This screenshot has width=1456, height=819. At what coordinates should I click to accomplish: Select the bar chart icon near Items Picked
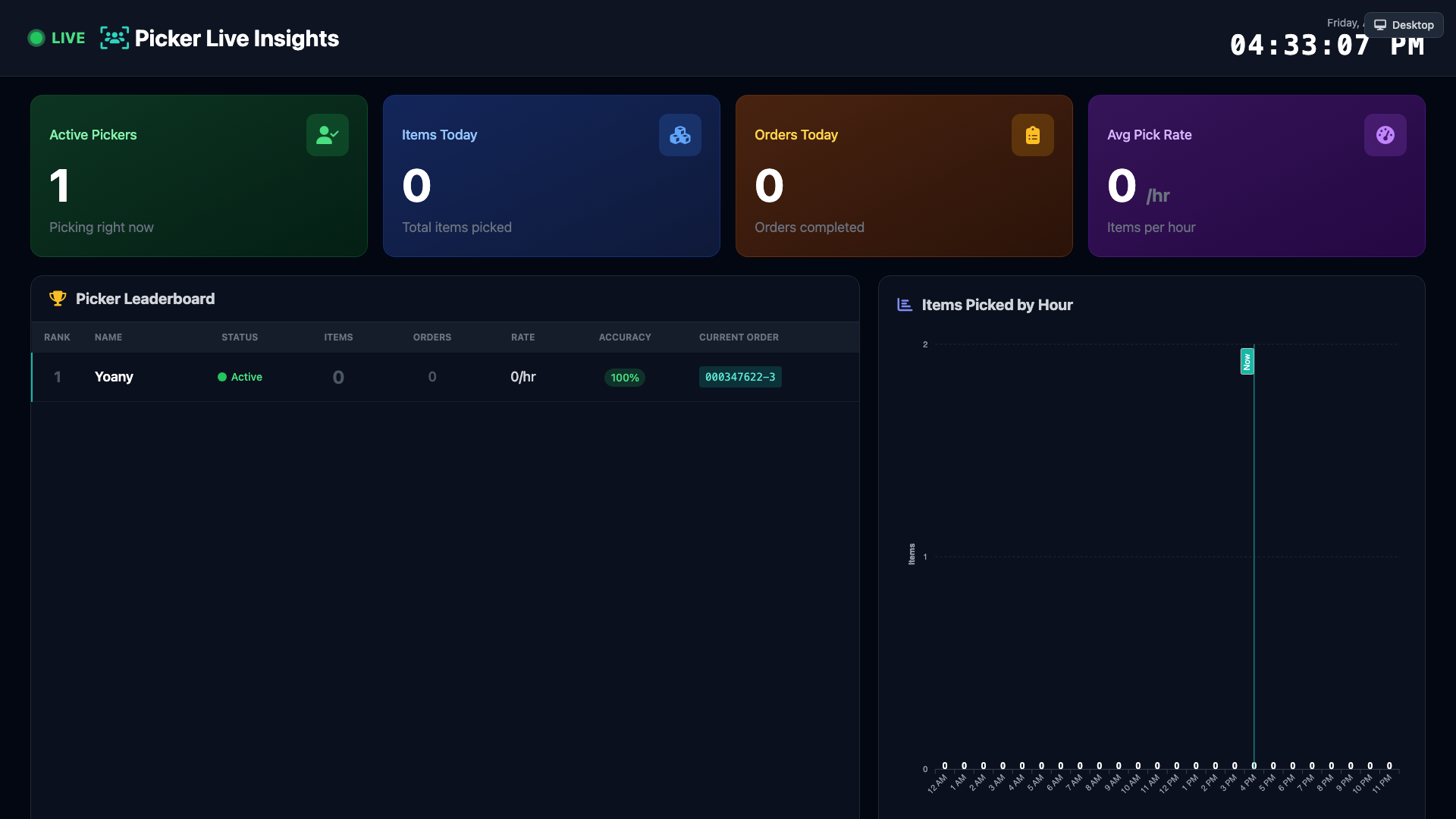[x=903, y=305]
